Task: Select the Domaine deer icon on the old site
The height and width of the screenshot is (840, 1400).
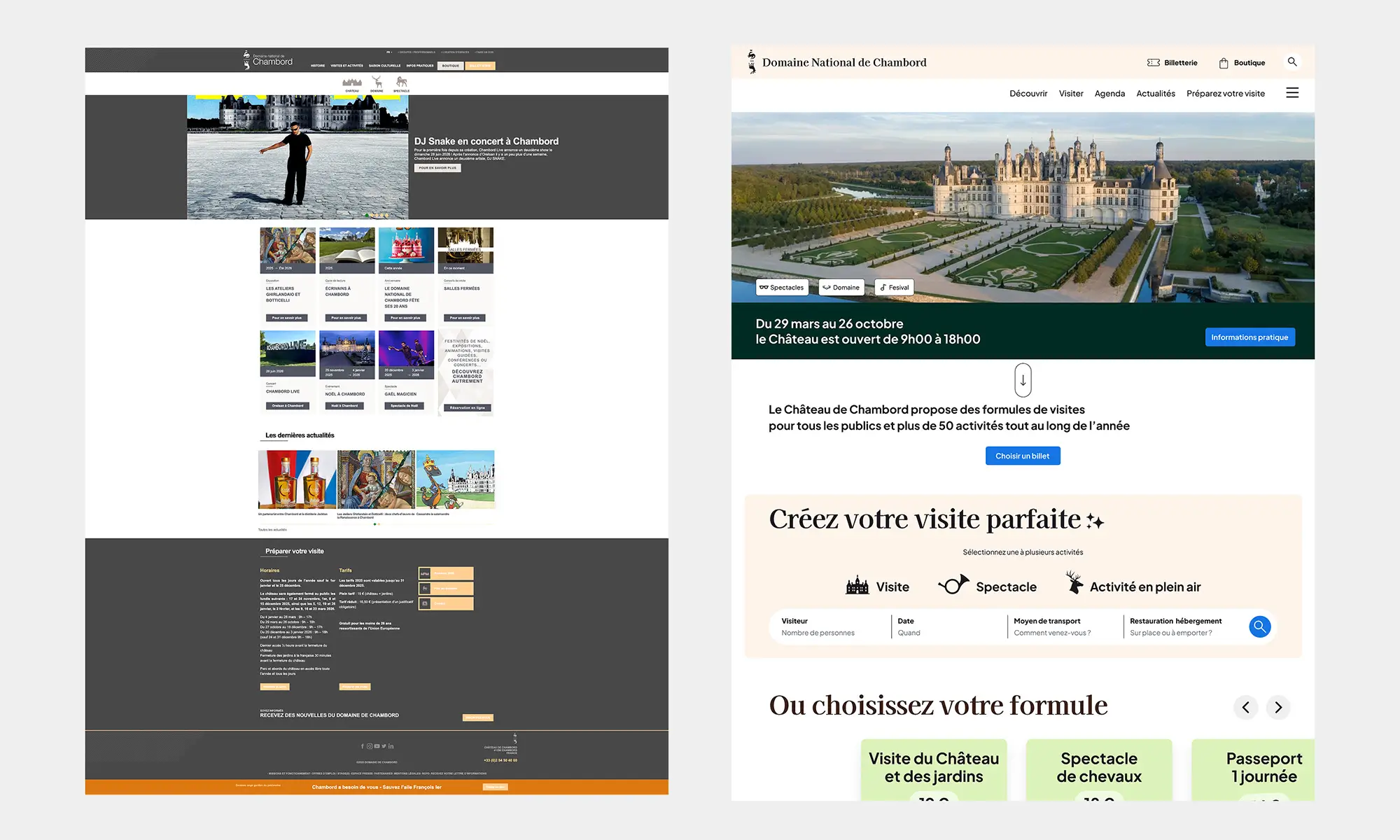Action: (x=377, y=82)
